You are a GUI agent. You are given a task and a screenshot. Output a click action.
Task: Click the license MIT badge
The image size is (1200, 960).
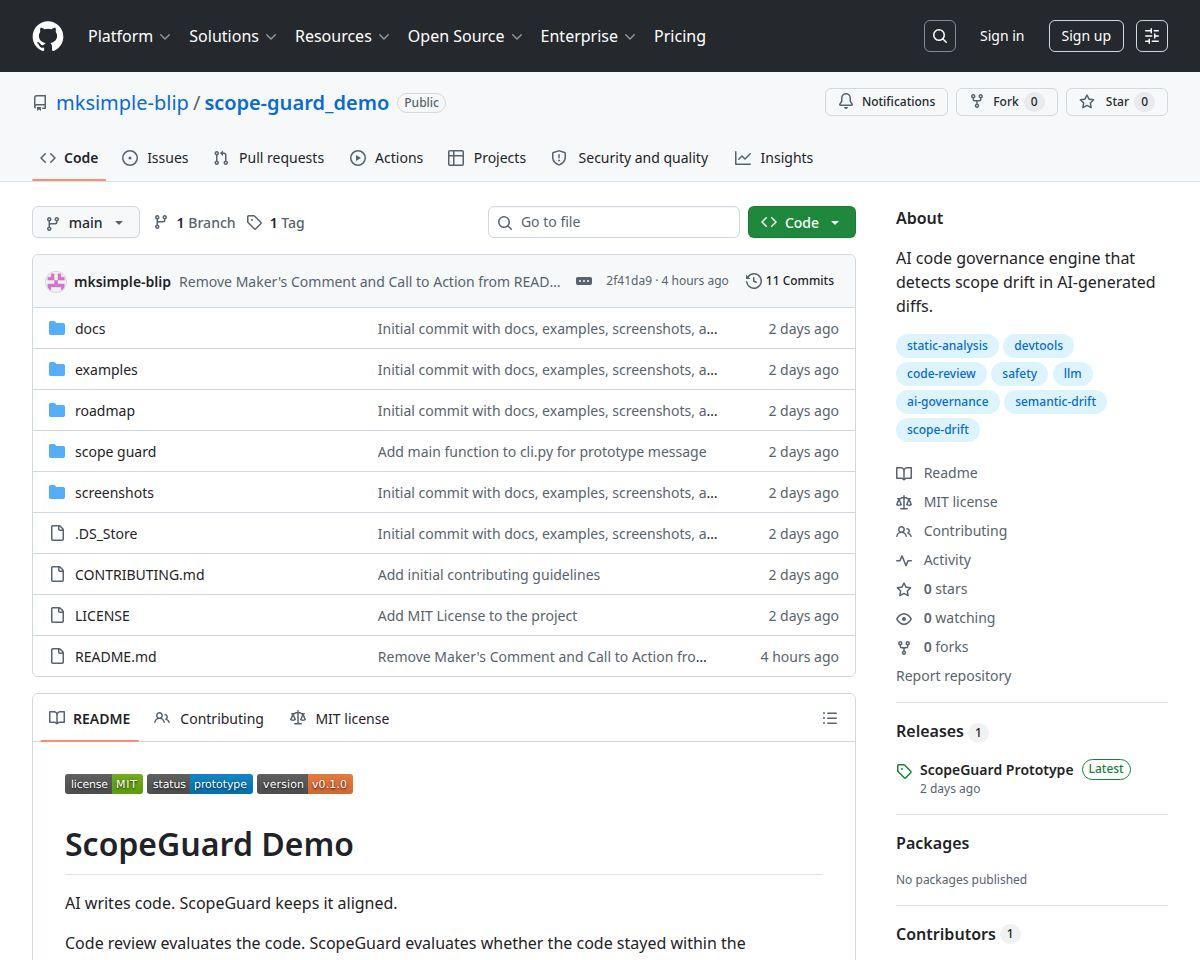[104, 784]
